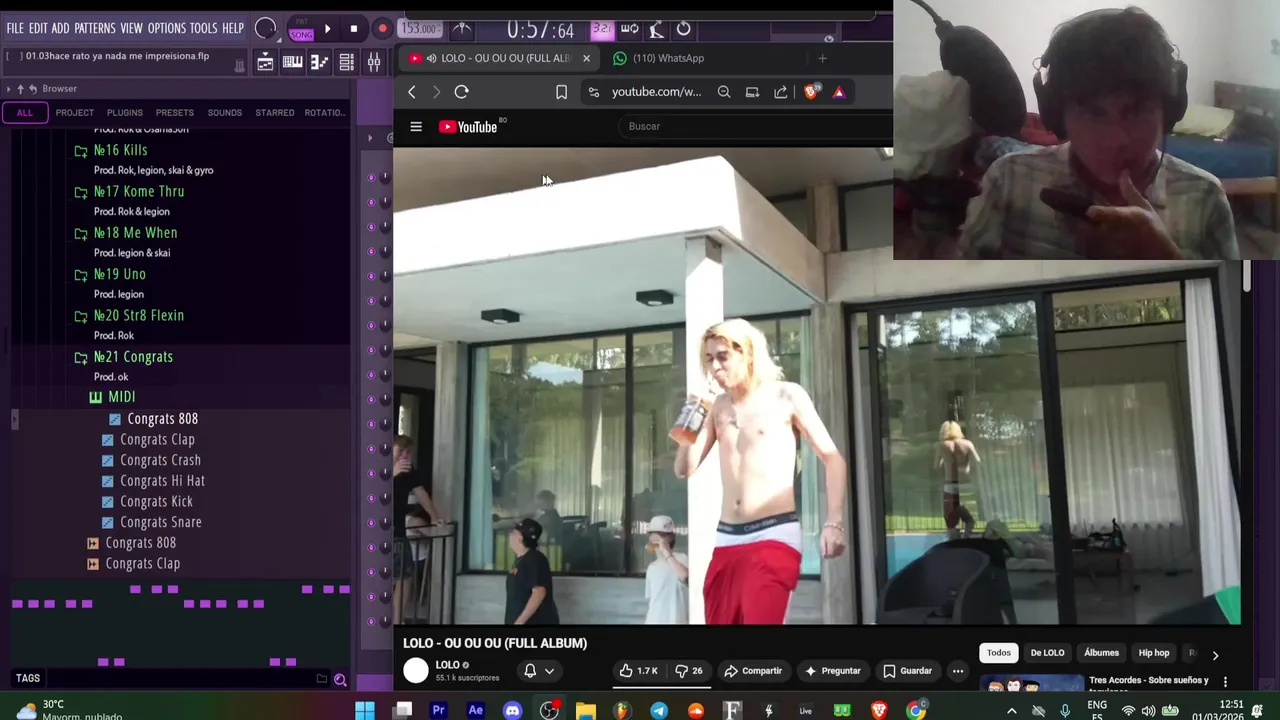Collapse the MIDI subfolder
Viewport: 1280px width, 720px height.
(112, 397)
